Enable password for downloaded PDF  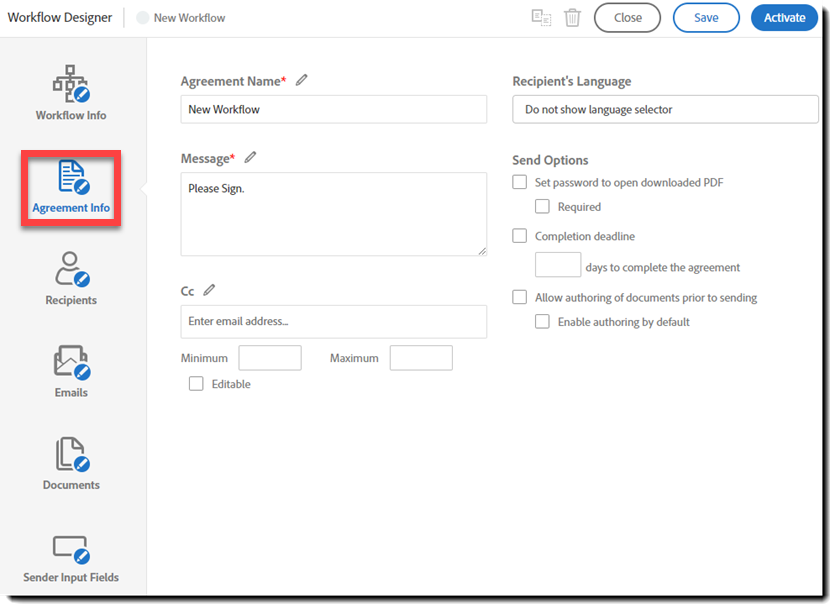[519, 182]
